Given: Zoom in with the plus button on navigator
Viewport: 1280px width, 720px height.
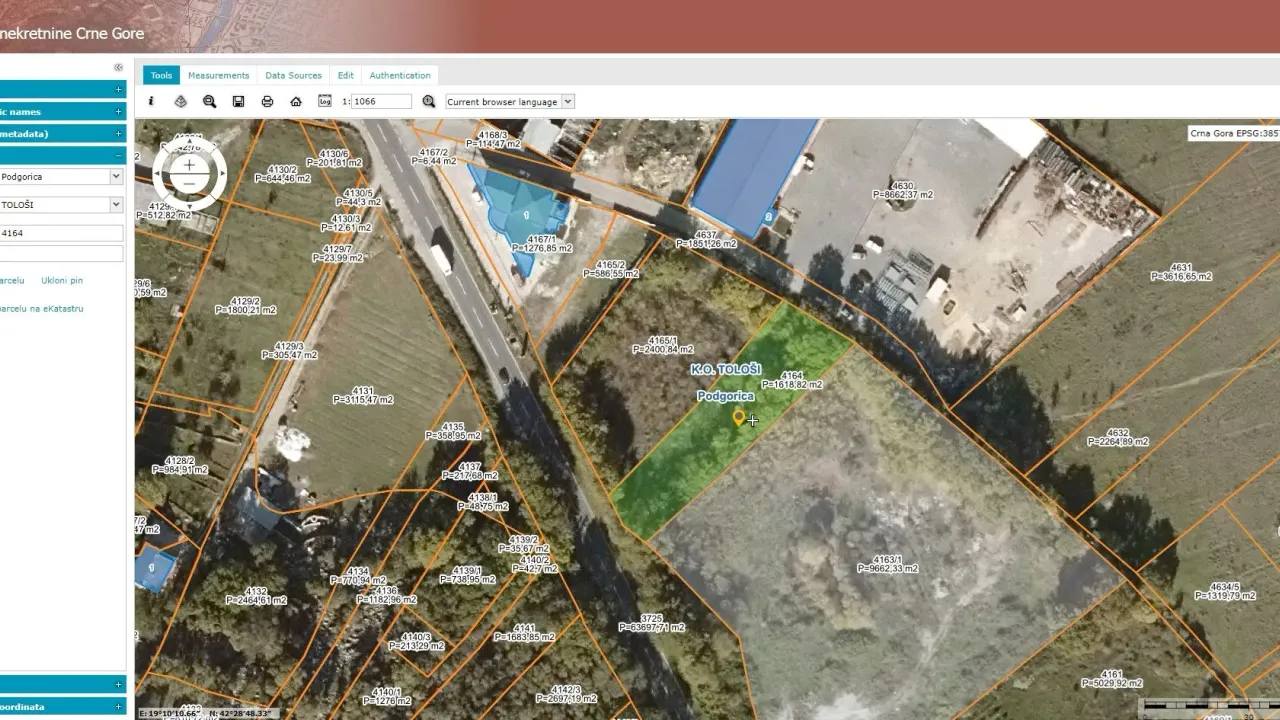Looking at the screenshot, I should (x=189, y=165).
